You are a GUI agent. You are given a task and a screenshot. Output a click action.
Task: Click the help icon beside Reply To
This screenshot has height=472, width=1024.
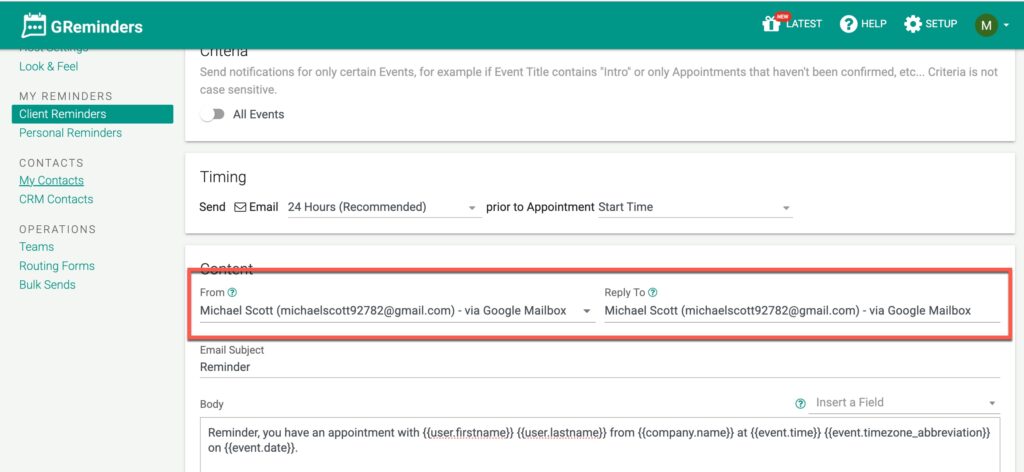click(653, 293)
